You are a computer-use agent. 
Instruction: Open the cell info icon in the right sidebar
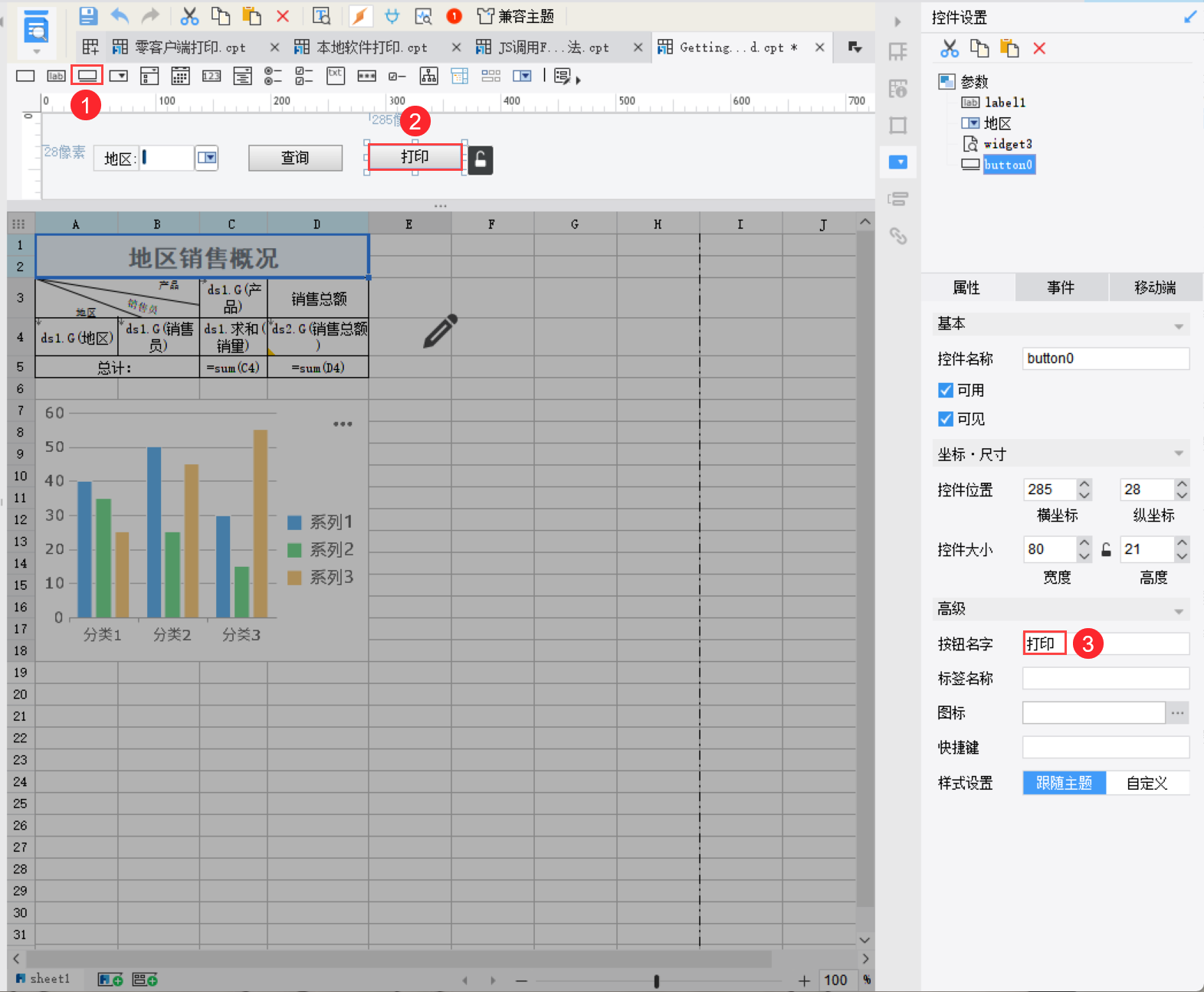click(x=898, y=88)
